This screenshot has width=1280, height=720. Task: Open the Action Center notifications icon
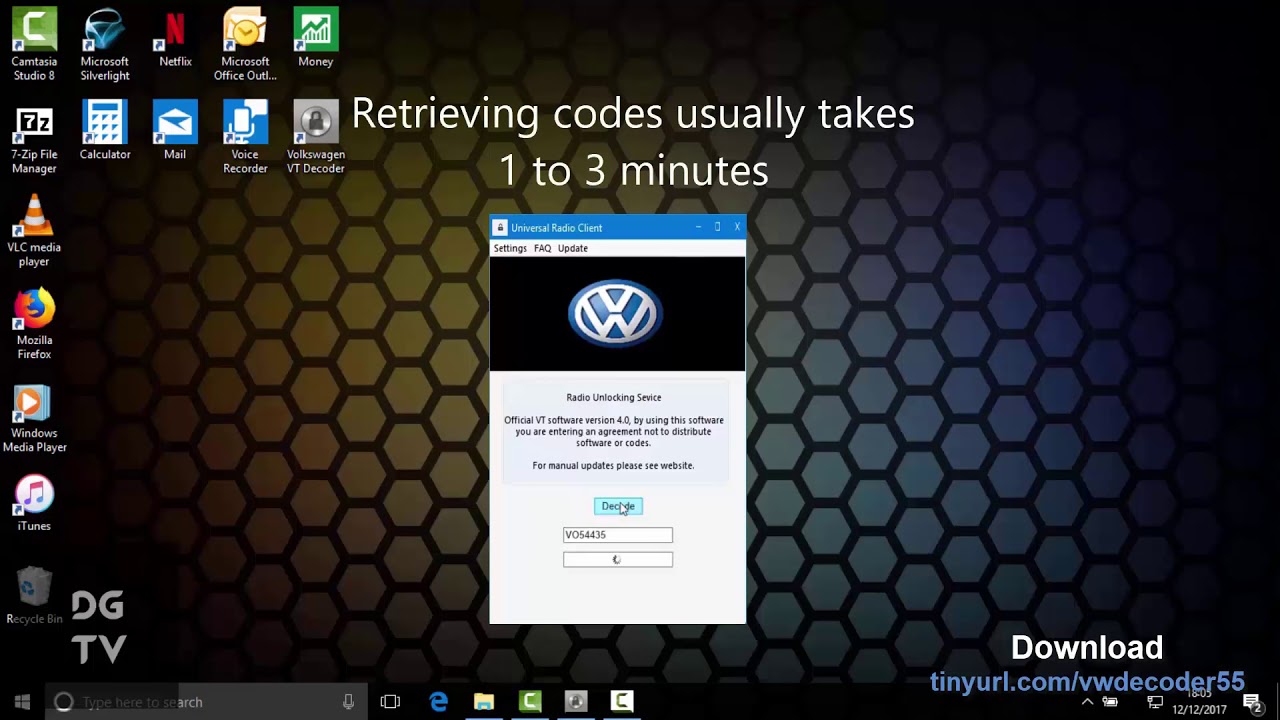[x=1253, y=702]
